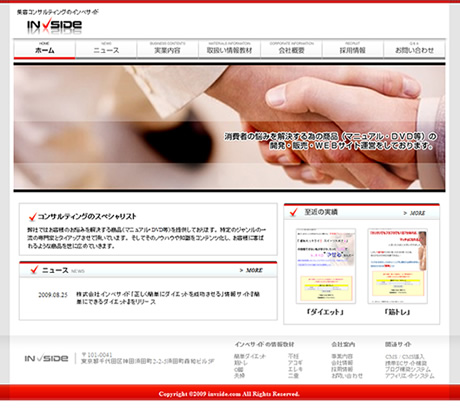Open the 2009.08.25 news headline link
460x420 pixels.
pyautogui.click(x=168, y=298)
